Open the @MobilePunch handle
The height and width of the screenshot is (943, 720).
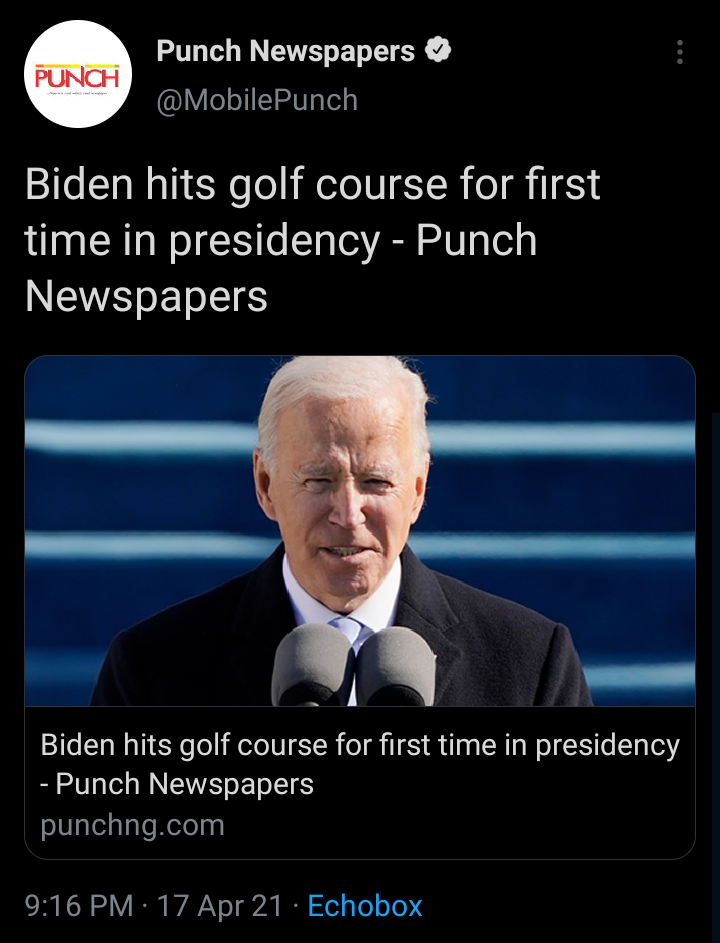pos(257,100)
